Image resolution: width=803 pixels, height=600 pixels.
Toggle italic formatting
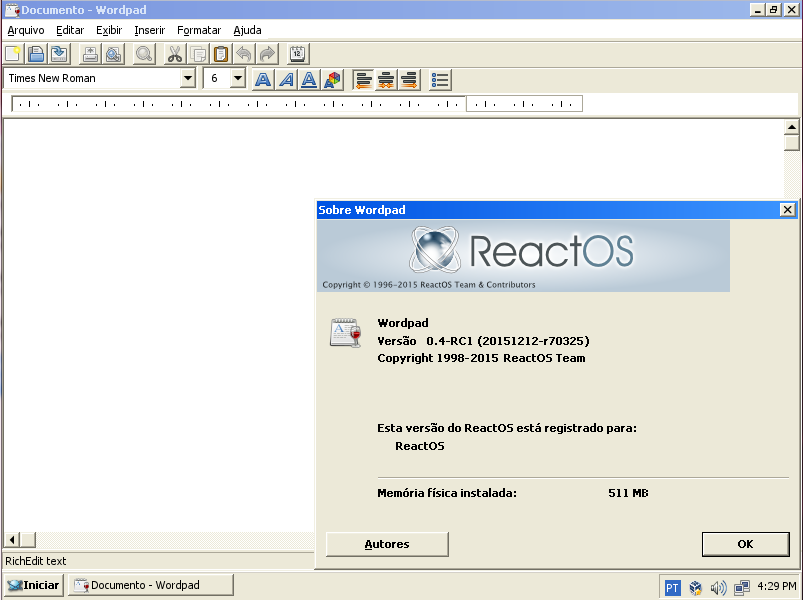click(x=285, y=79)
